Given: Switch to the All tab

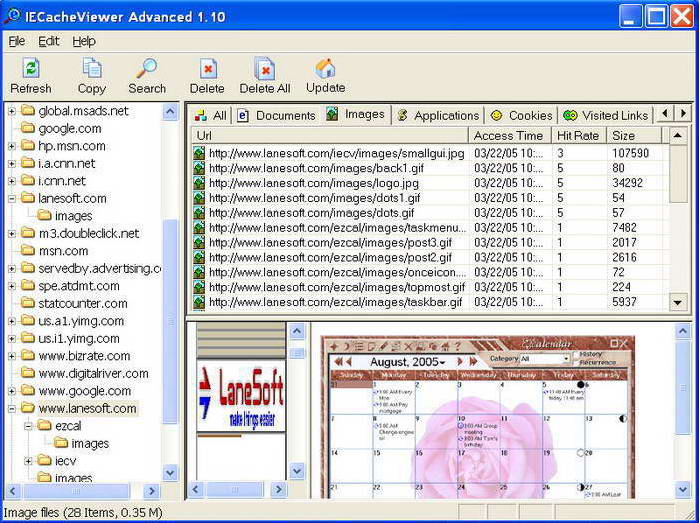Looking at the screenshot, I should point(211,116).
